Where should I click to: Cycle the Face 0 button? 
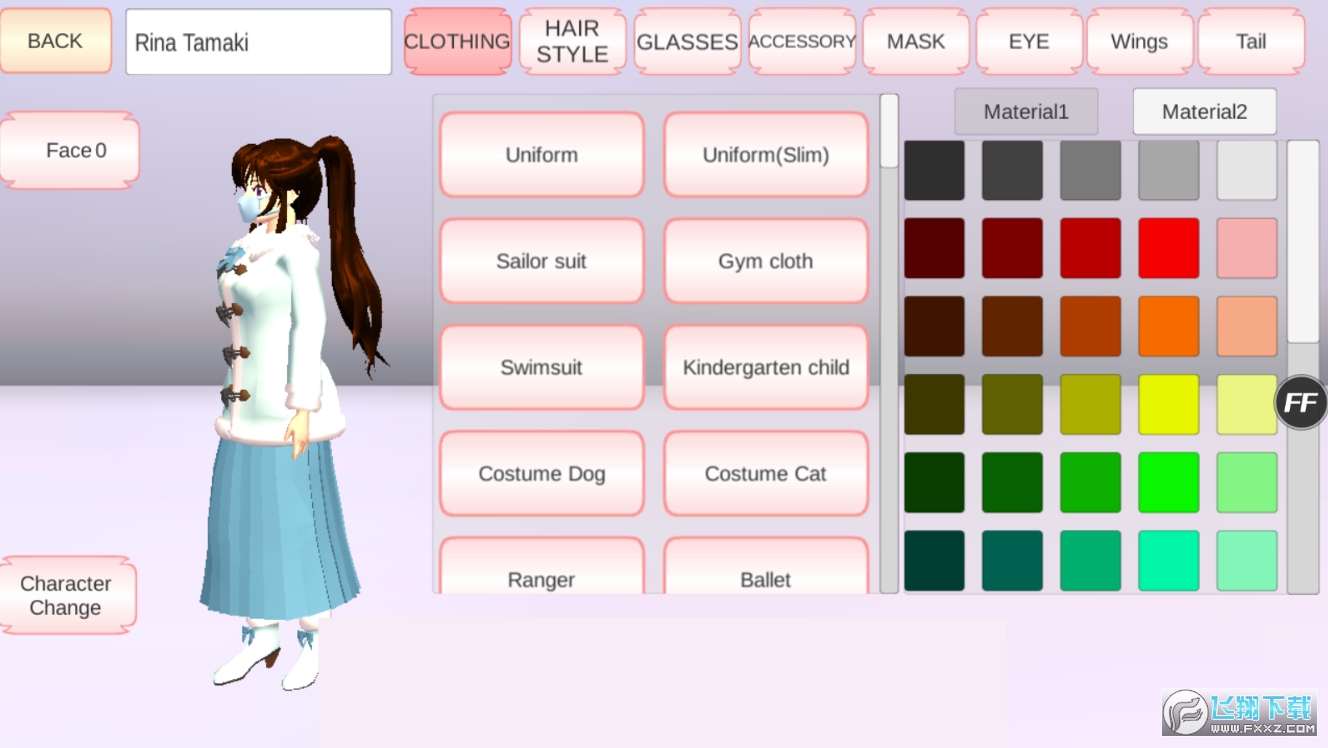(x=70, y=151)
